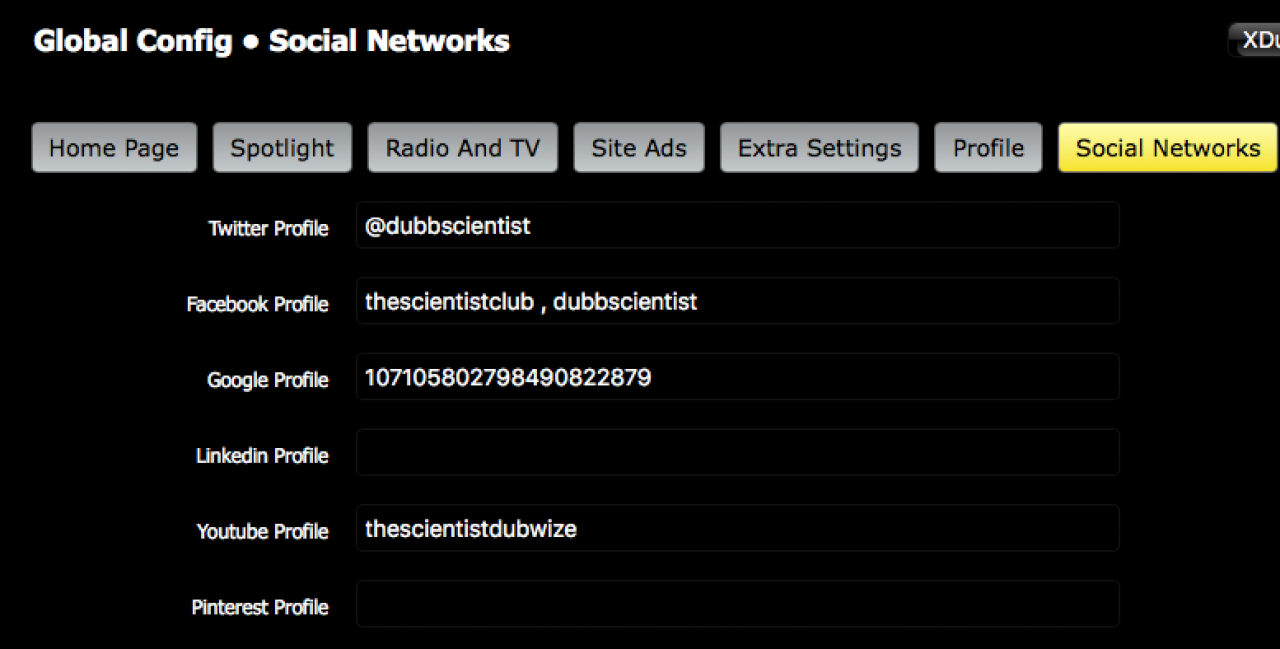Open the Home Page tab
This screenshot has height=649, width=1280.
pyautogui.click(x=114, y=148)
